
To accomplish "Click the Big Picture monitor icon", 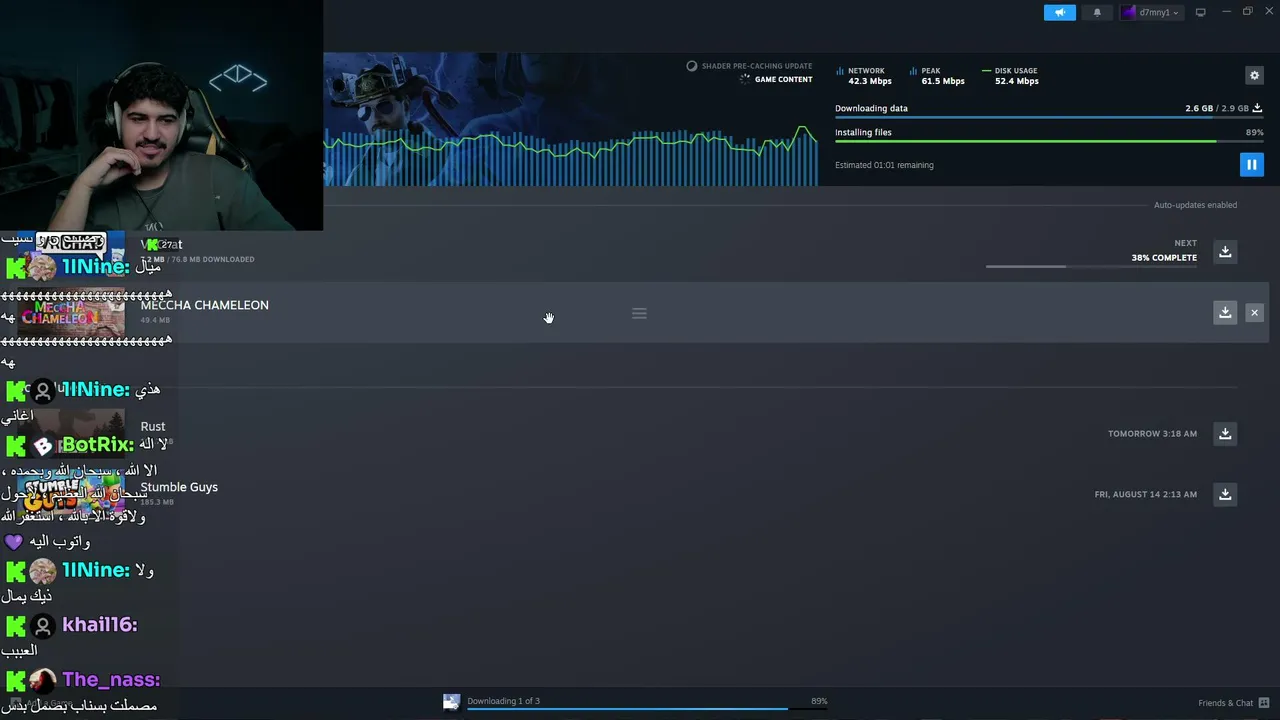I will click(x=1201, y=12).
